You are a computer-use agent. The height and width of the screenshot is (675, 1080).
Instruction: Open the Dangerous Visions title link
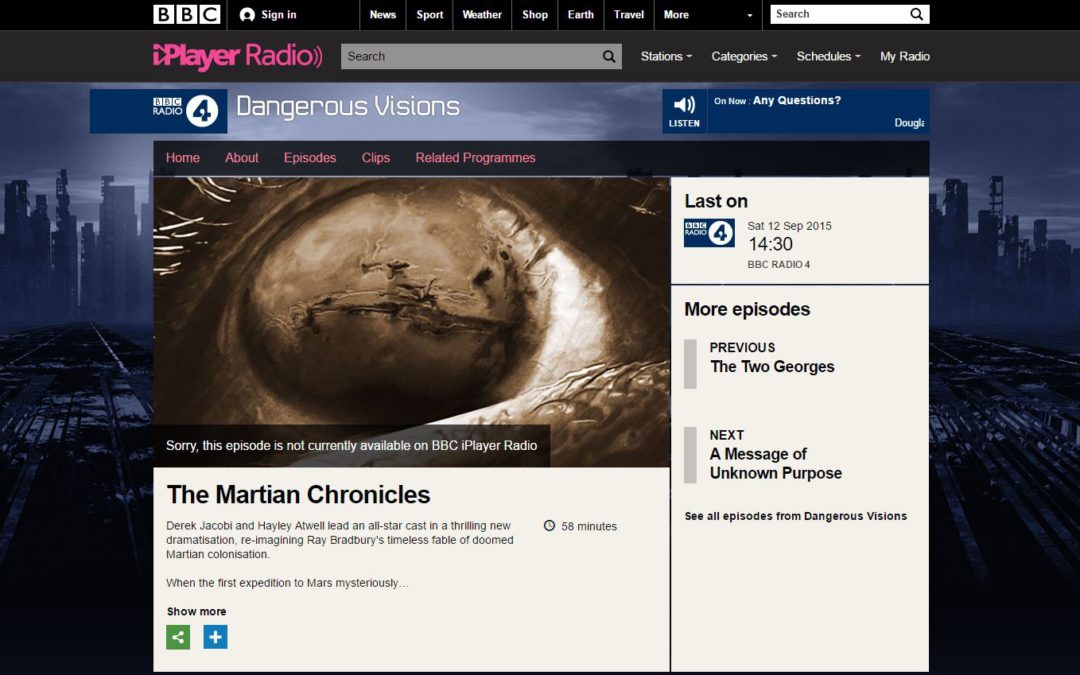coord(348,106)
